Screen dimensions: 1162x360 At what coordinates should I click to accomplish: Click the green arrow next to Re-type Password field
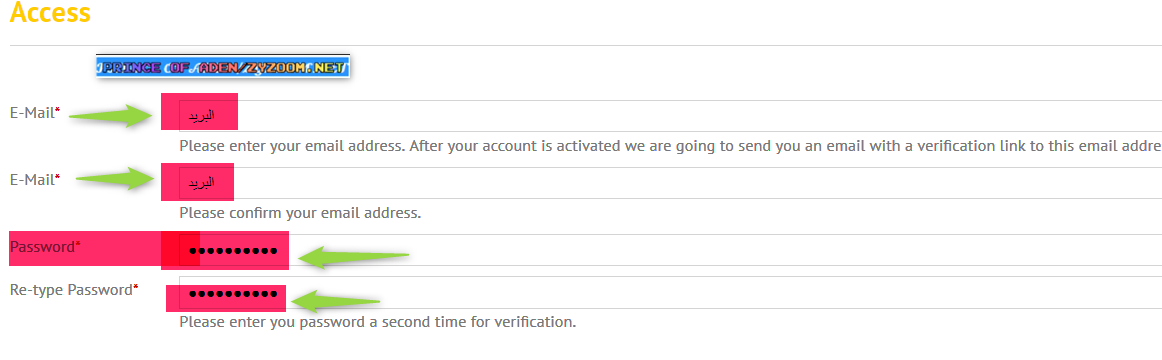tap(334, 301)
